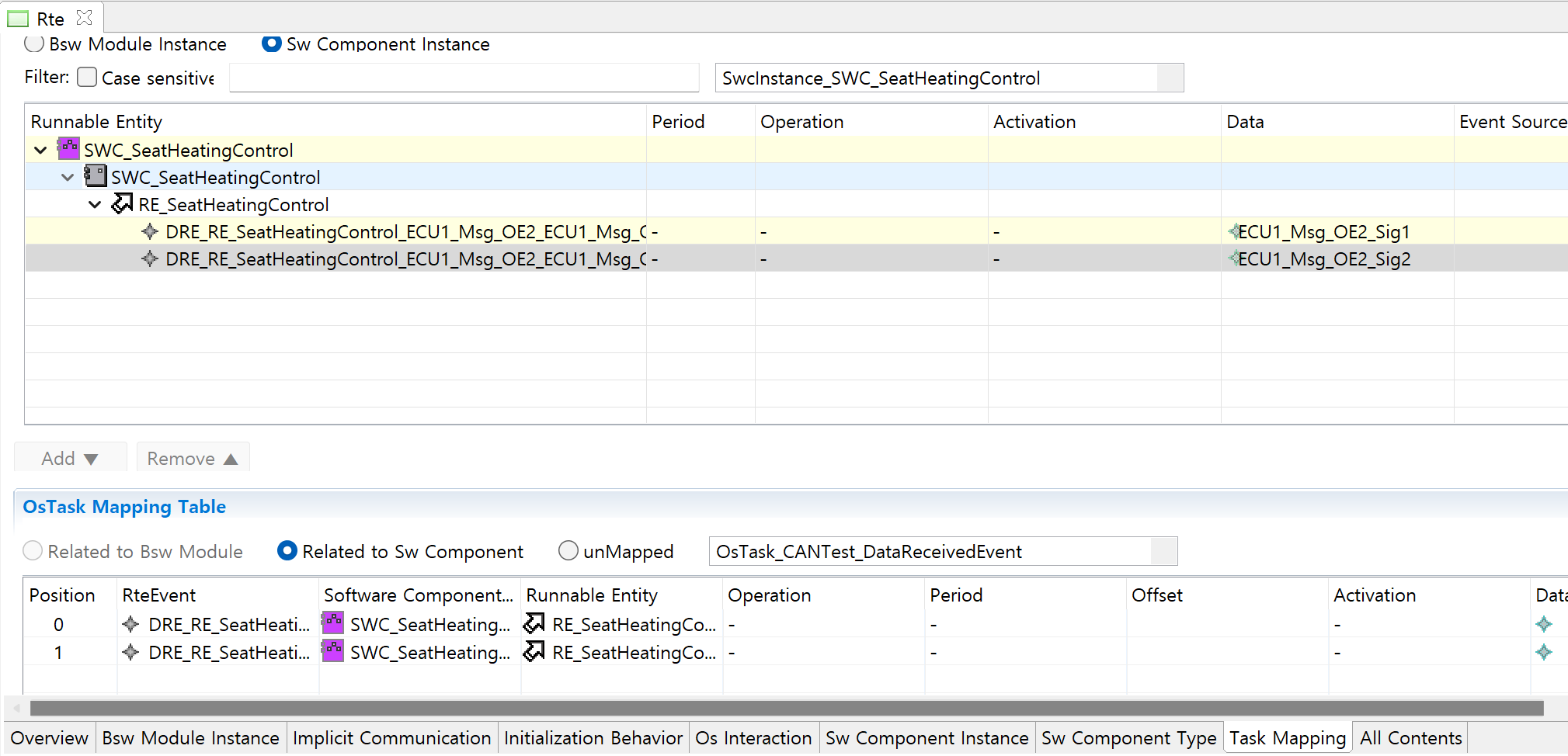Click the horizontal scrollbar of mapping table
Screen dimensions: 1568x756
click(x=786, y=708)
